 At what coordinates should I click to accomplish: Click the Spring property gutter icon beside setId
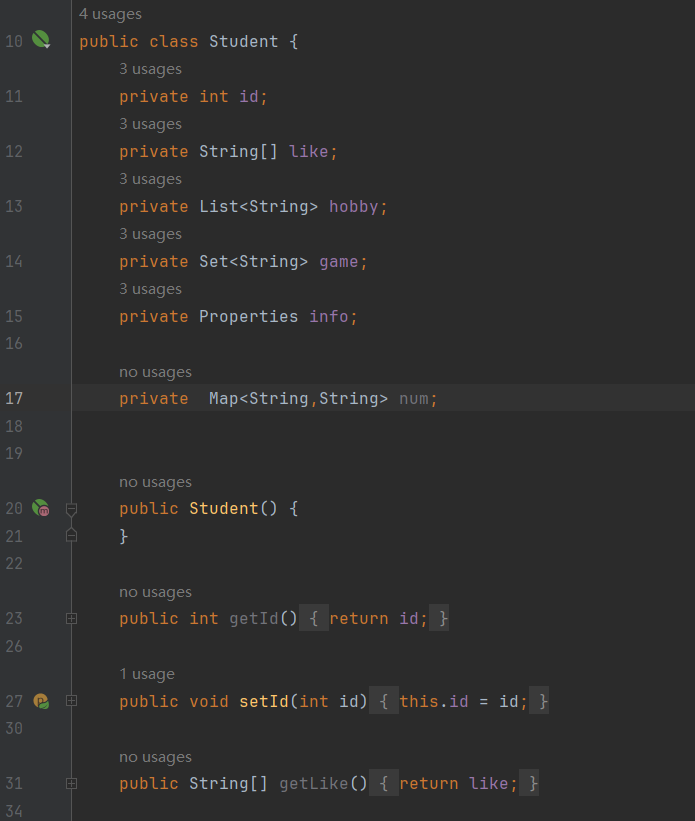pyautogui.click(x=41, y=701)
